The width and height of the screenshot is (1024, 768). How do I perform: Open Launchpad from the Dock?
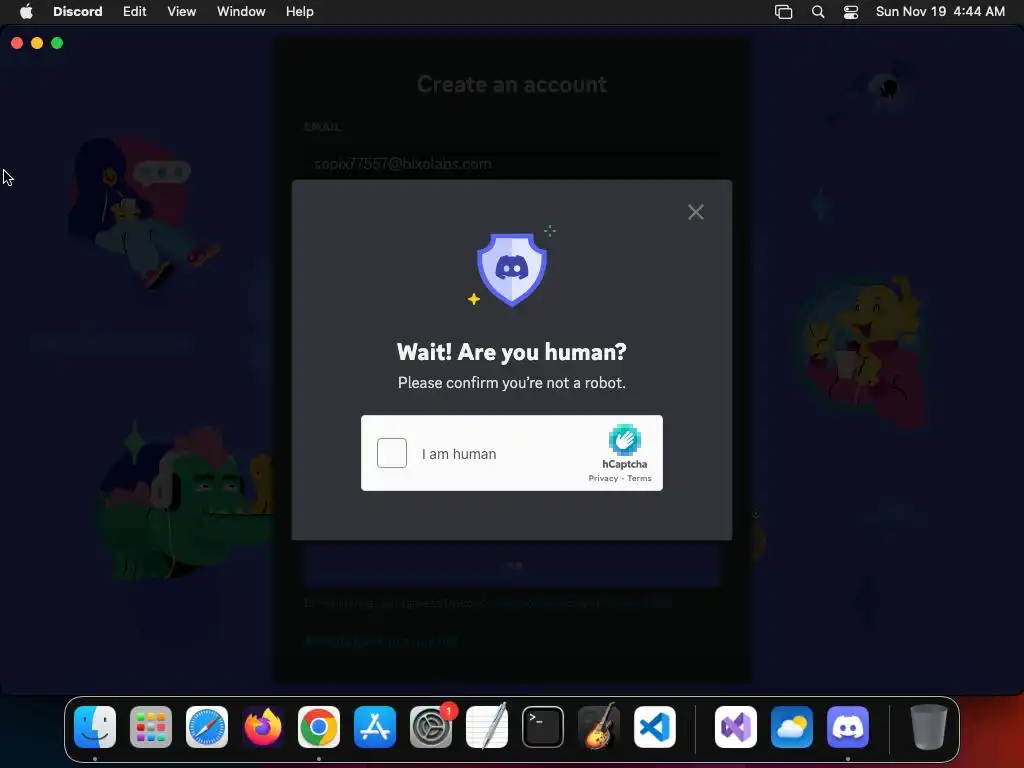(x=151, y=727)
